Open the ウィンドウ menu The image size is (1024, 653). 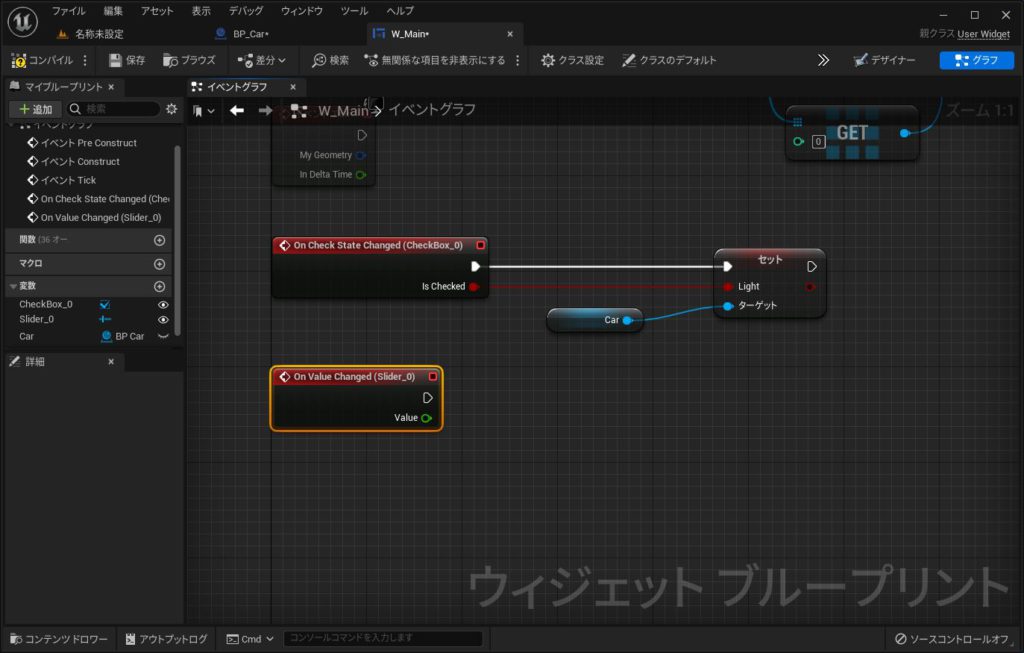pyautogui.click(x=302, y=11)
